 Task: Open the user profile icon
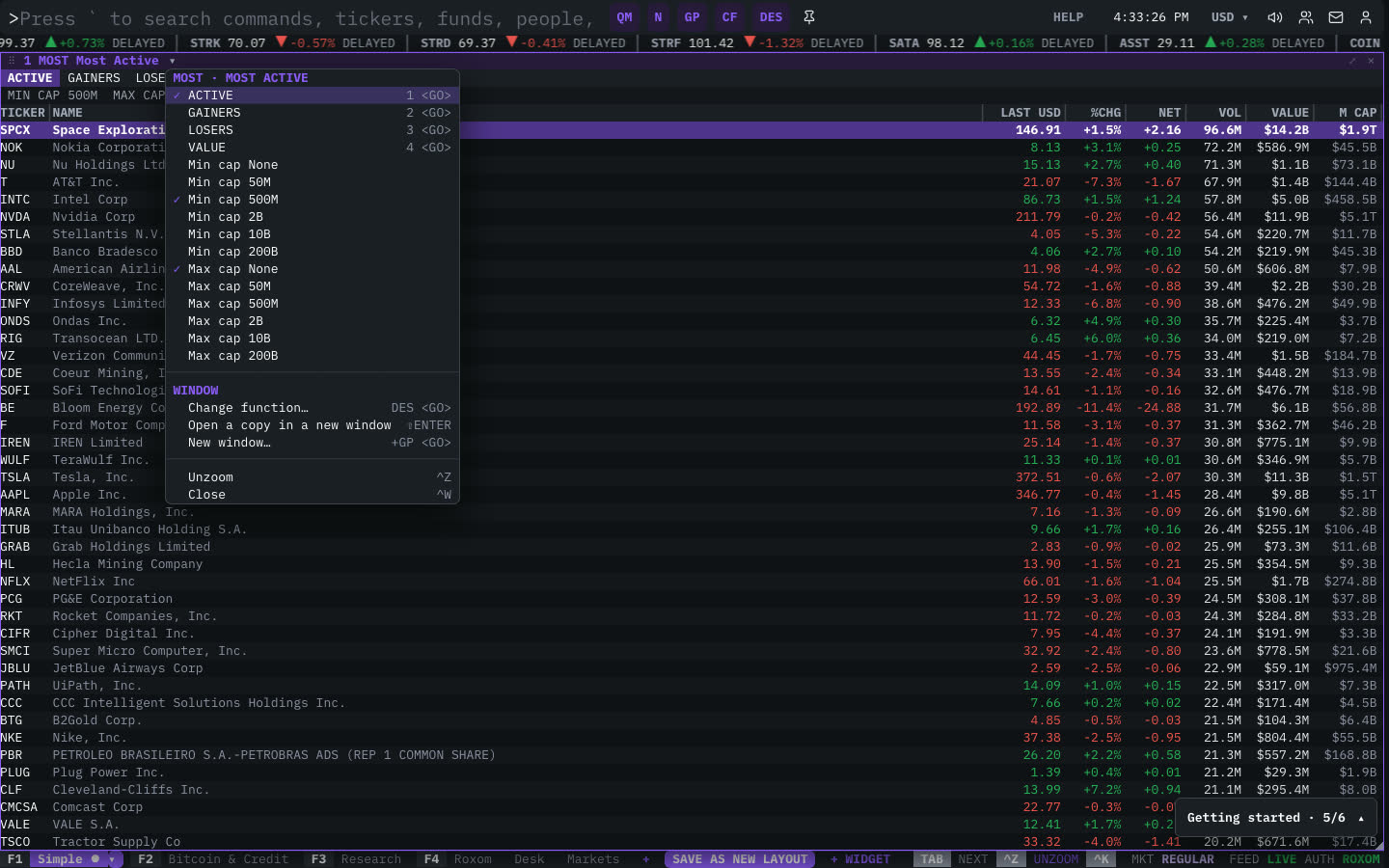coord(1366,17)
